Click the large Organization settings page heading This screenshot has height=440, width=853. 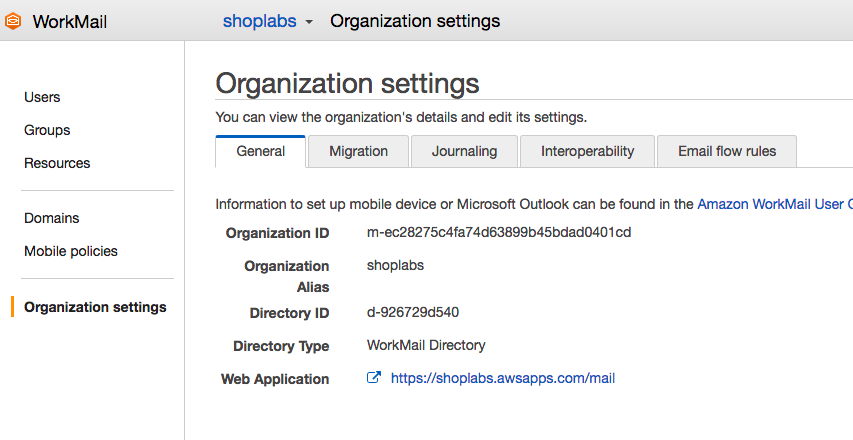pyautogui.click(x=347, y=83)
